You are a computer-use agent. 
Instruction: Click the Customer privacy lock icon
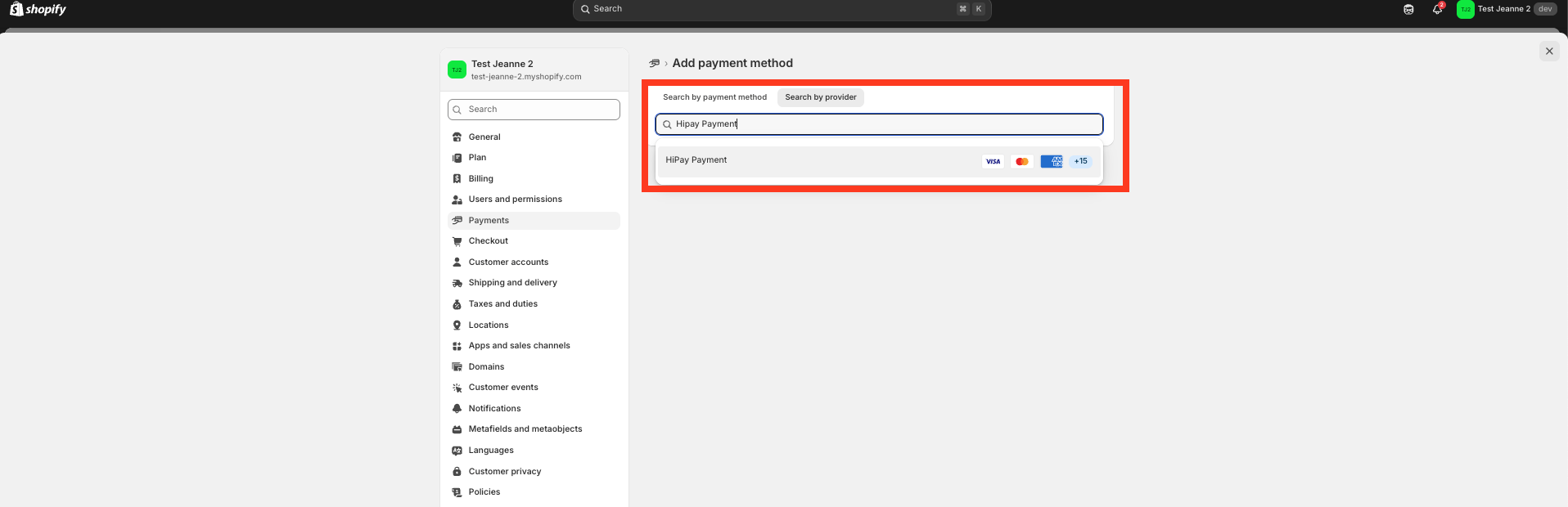click(x=457, y=472)
